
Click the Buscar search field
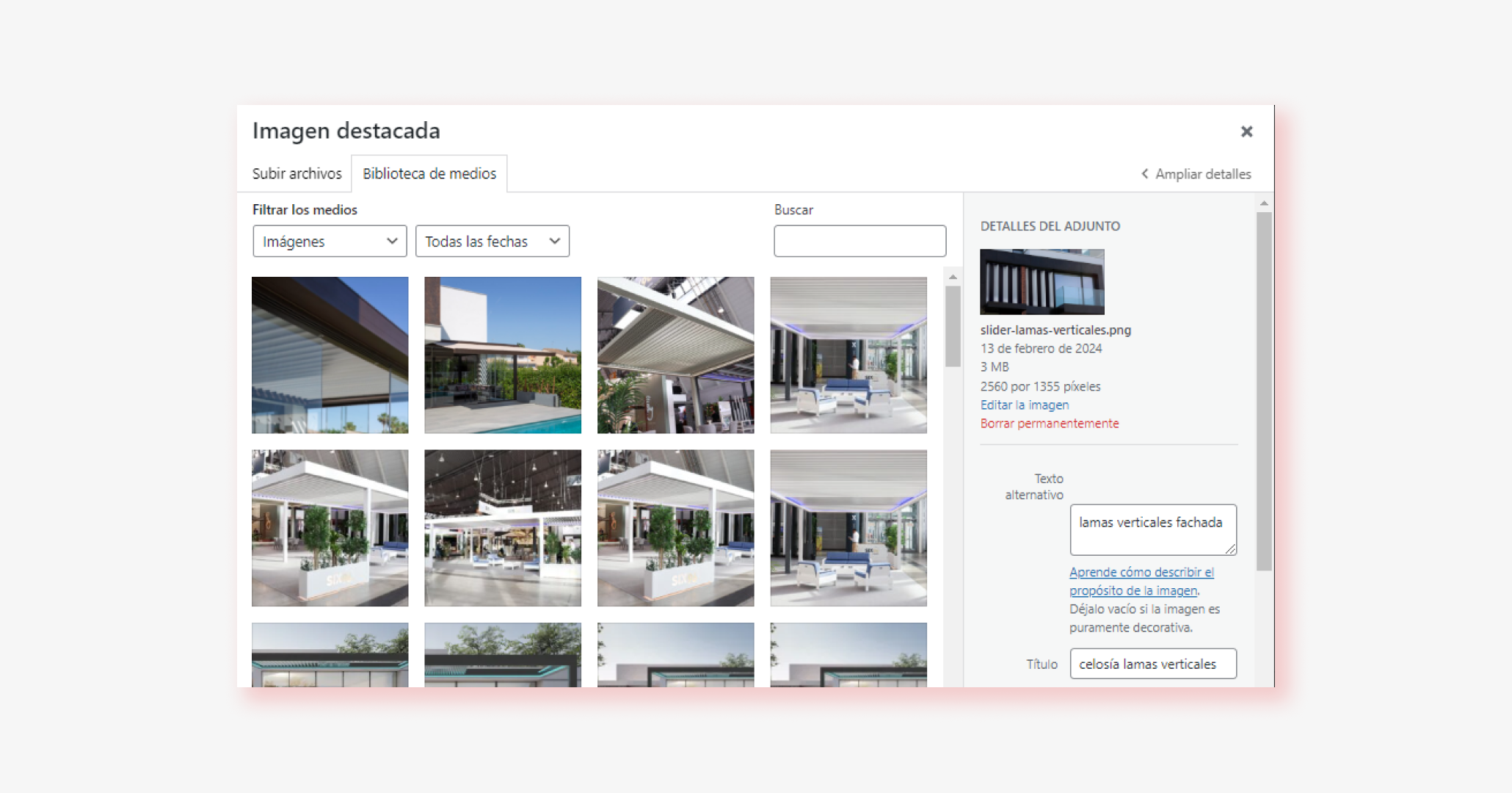coord(859,242)
